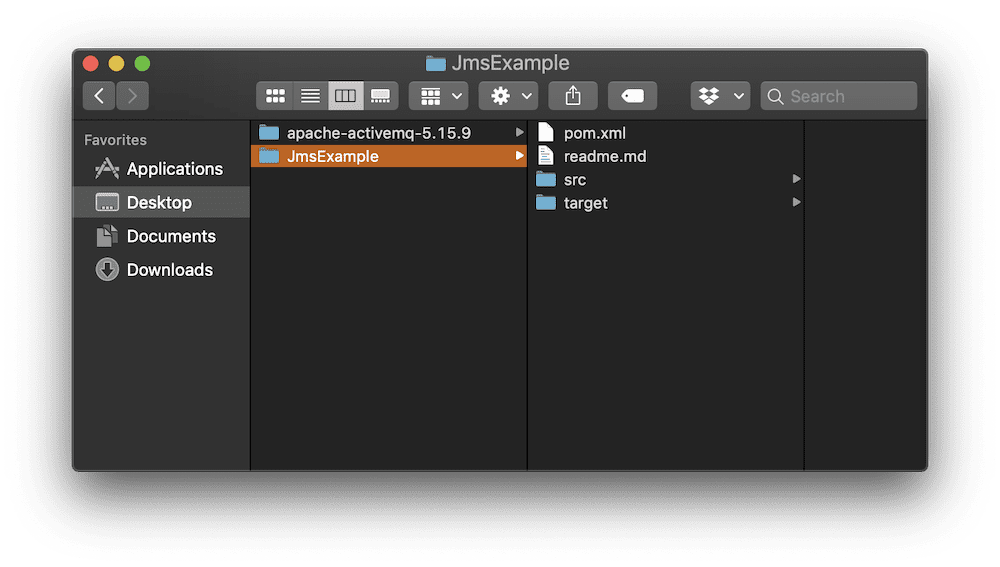1000x567 pixels.
Task: Open Documents in the sidebar
Action: click(x=161, y=236)
